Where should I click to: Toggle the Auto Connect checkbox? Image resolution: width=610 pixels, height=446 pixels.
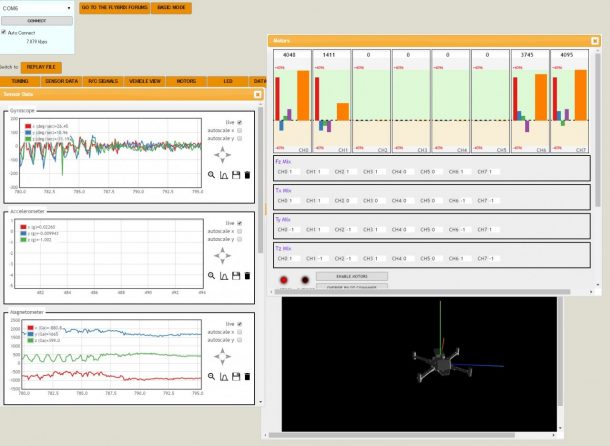pos(4,32)
